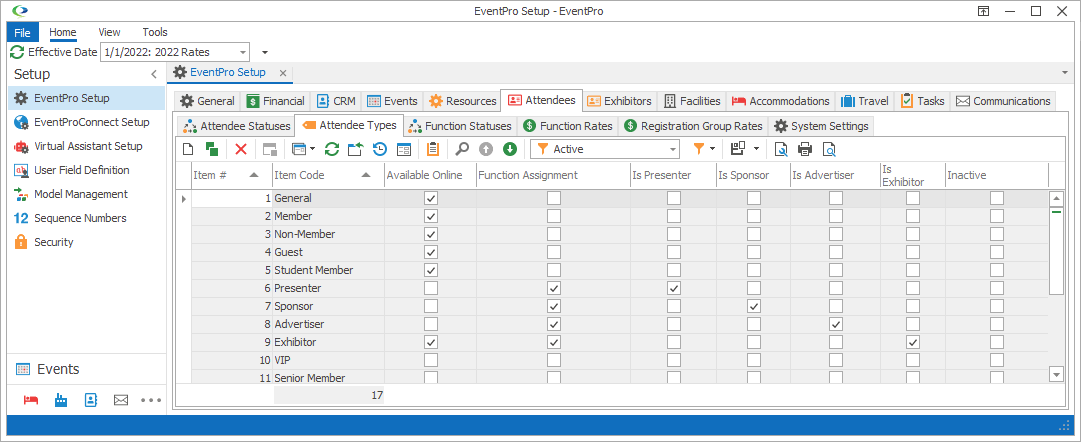Open the Financial setup tab
1081x442 pixels.
275,101
